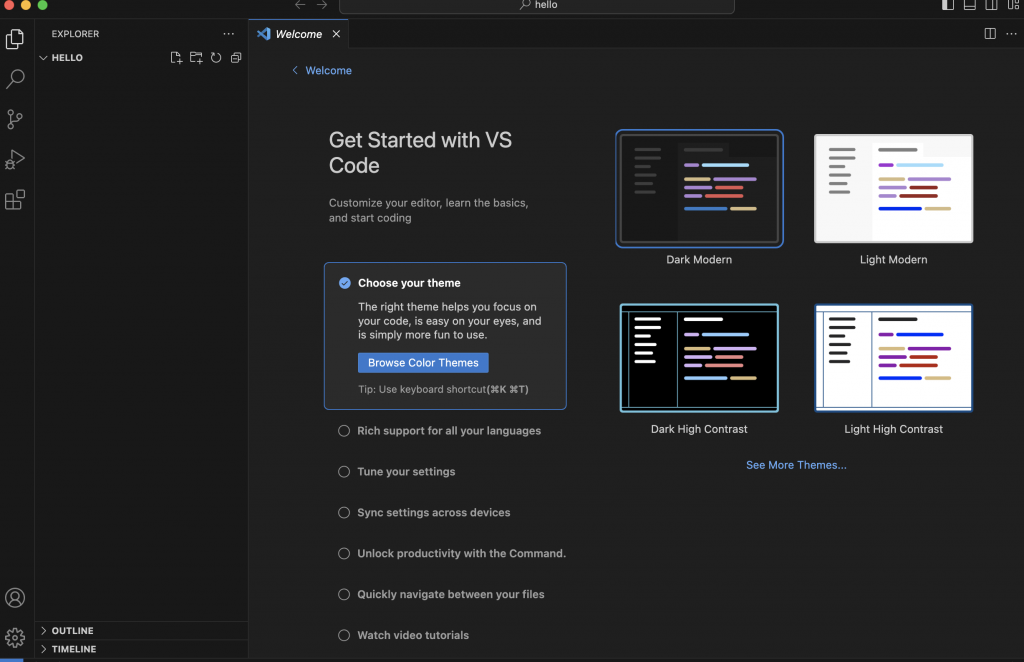Choose the Dark High Contrast theme preview

click(x=699, y=358)
